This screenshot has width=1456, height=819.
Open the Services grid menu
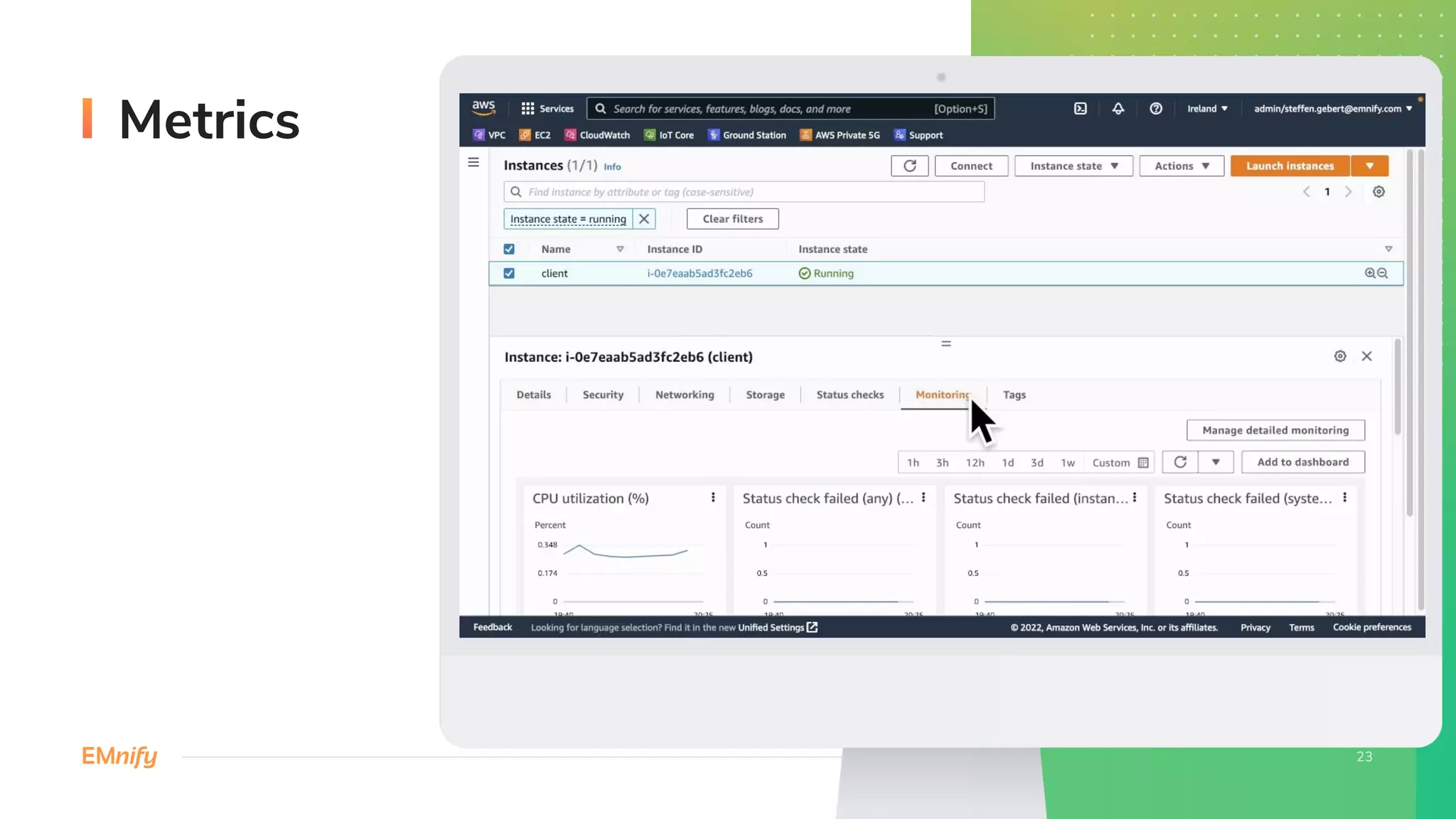point(547,109)
